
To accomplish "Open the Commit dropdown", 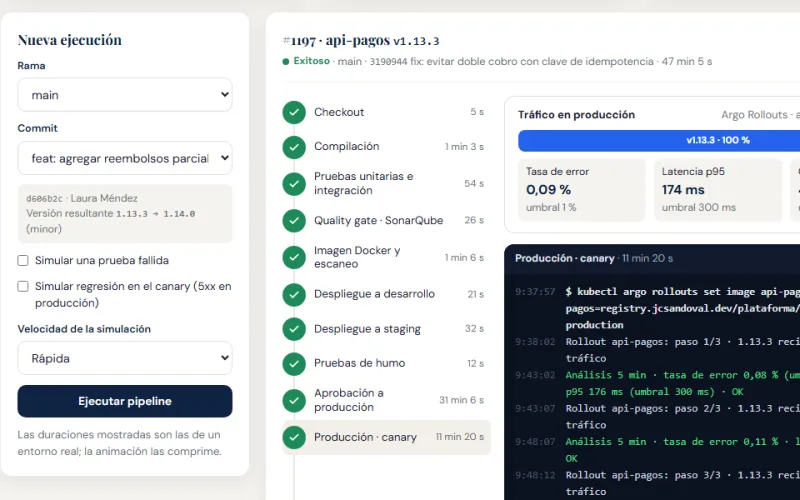I will coord(125,158).
